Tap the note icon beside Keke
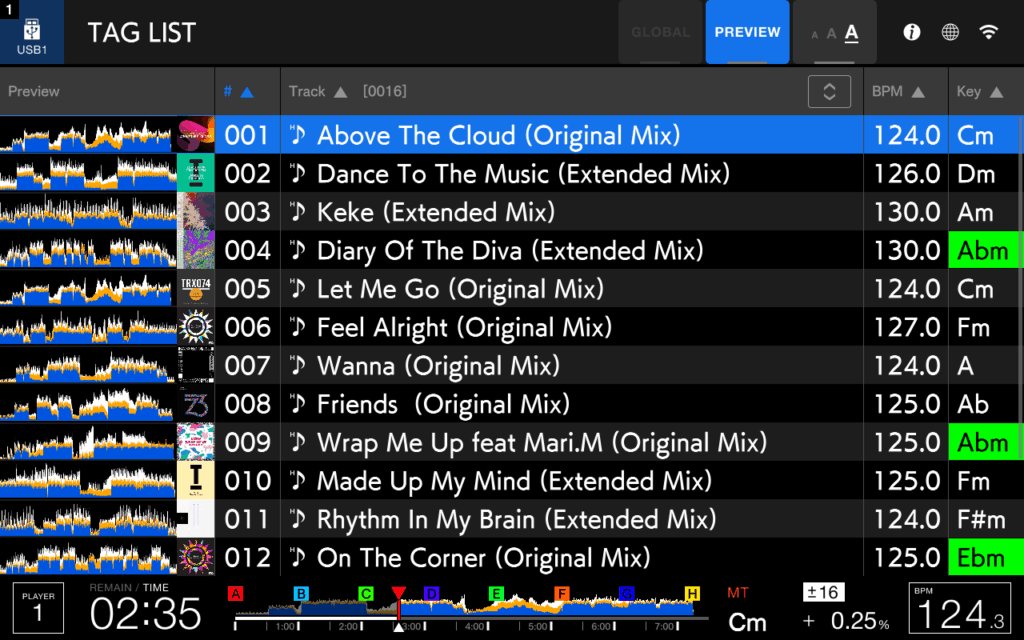Image resolution: width=1024 pixels, height=640 pixels. pyautogui.click(x=298, y=211)
